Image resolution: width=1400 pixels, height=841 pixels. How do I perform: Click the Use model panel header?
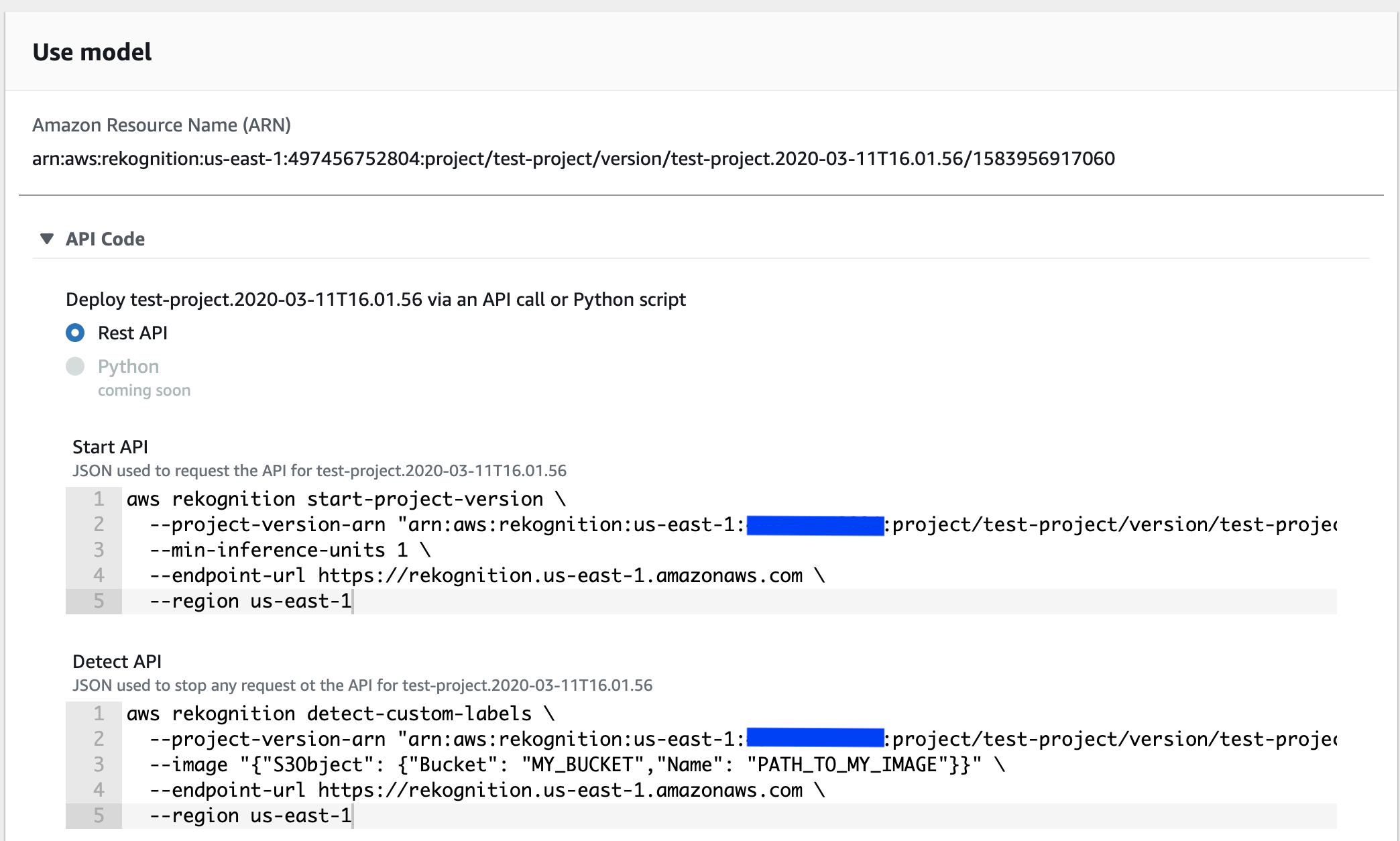(x=93, y=52)
